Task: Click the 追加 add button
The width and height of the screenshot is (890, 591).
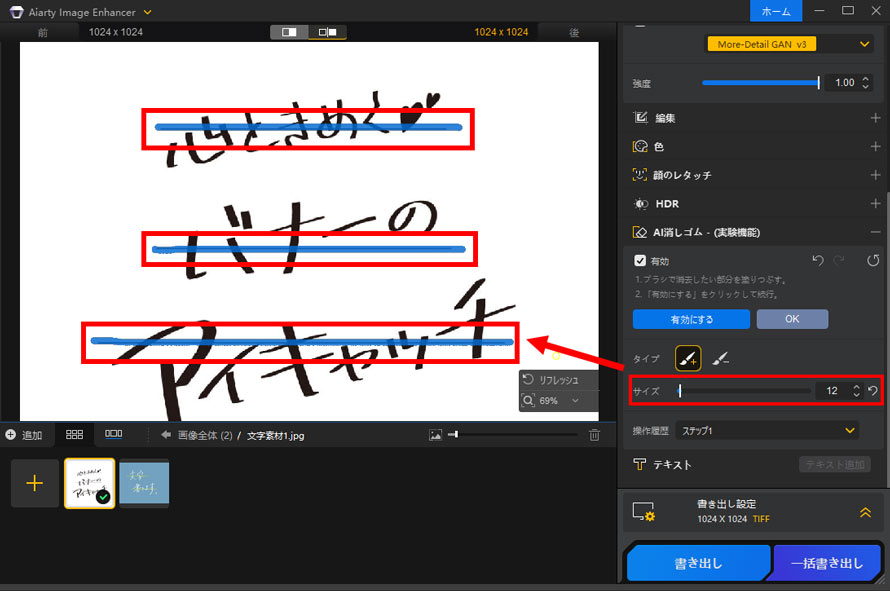Action: (x=24, y=435)
